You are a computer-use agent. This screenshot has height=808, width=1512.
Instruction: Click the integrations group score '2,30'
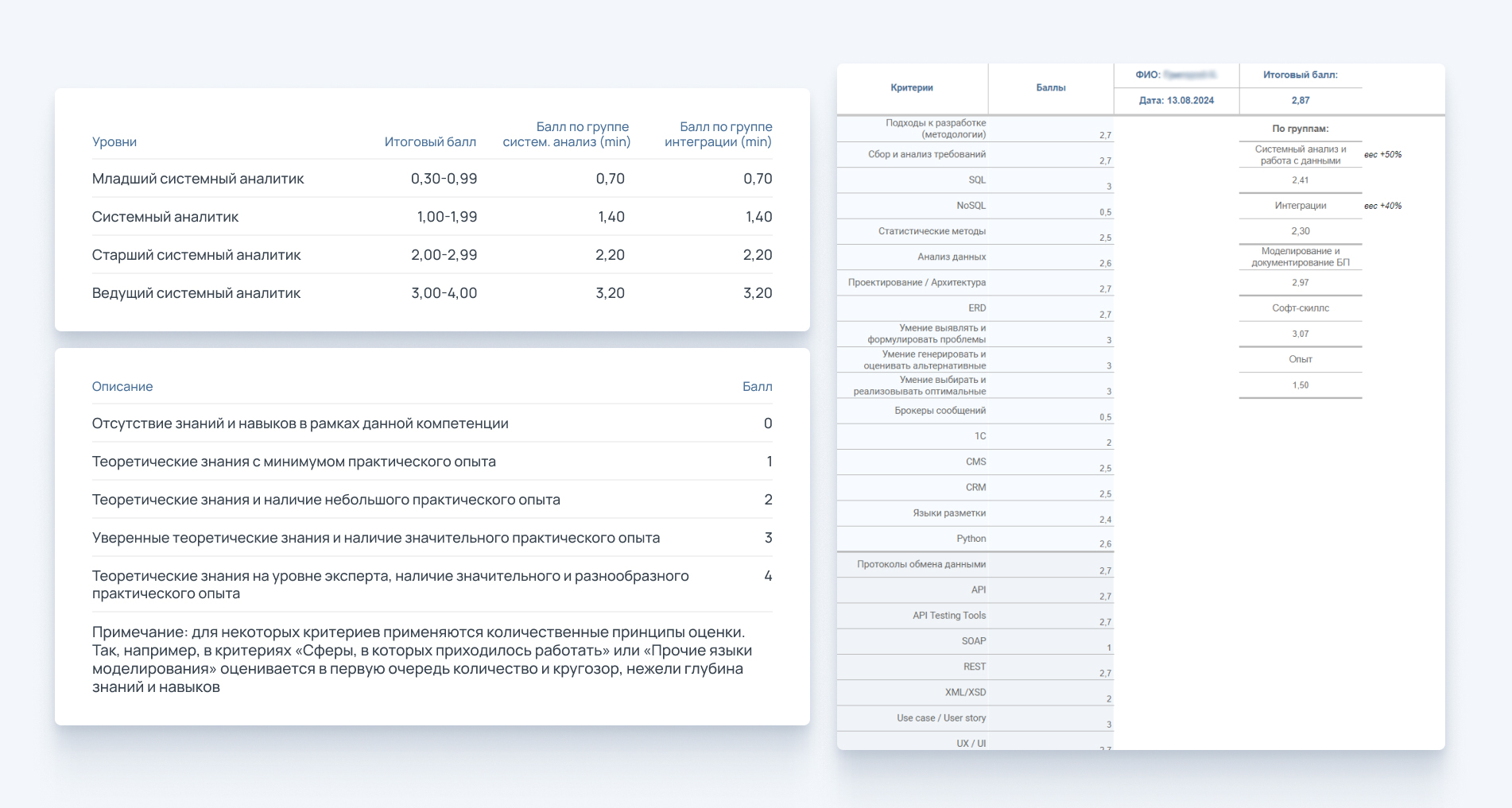1301,231
